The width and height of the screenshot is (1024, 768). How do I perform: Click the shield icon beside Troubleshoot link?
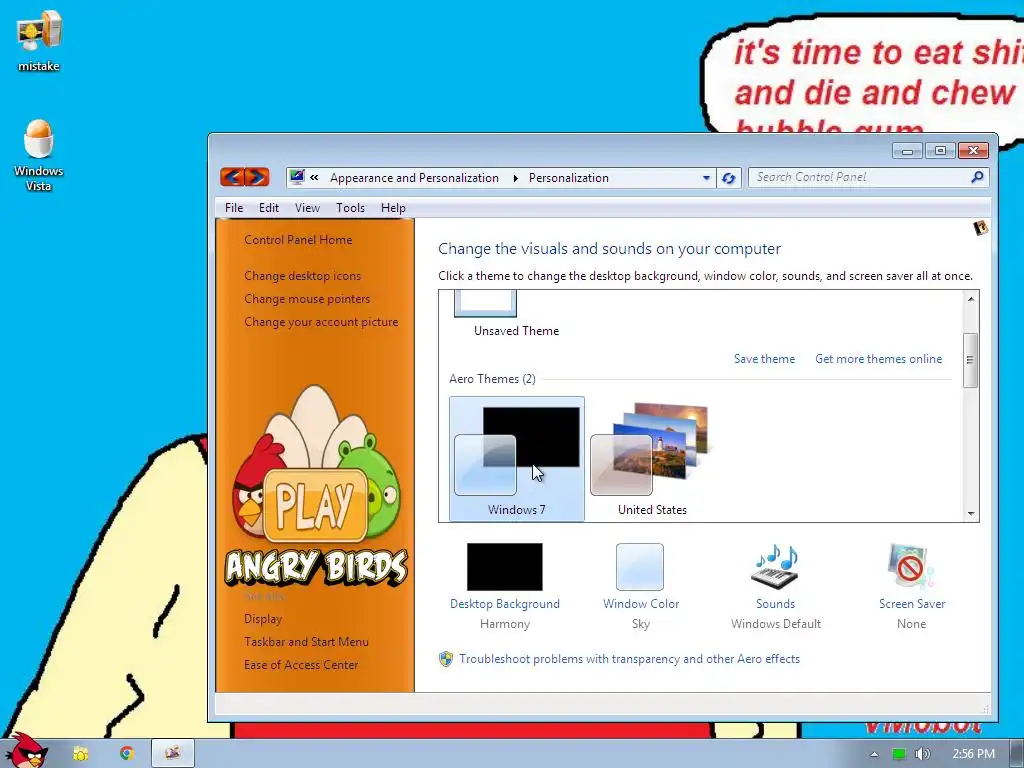(x=446, y=659)
